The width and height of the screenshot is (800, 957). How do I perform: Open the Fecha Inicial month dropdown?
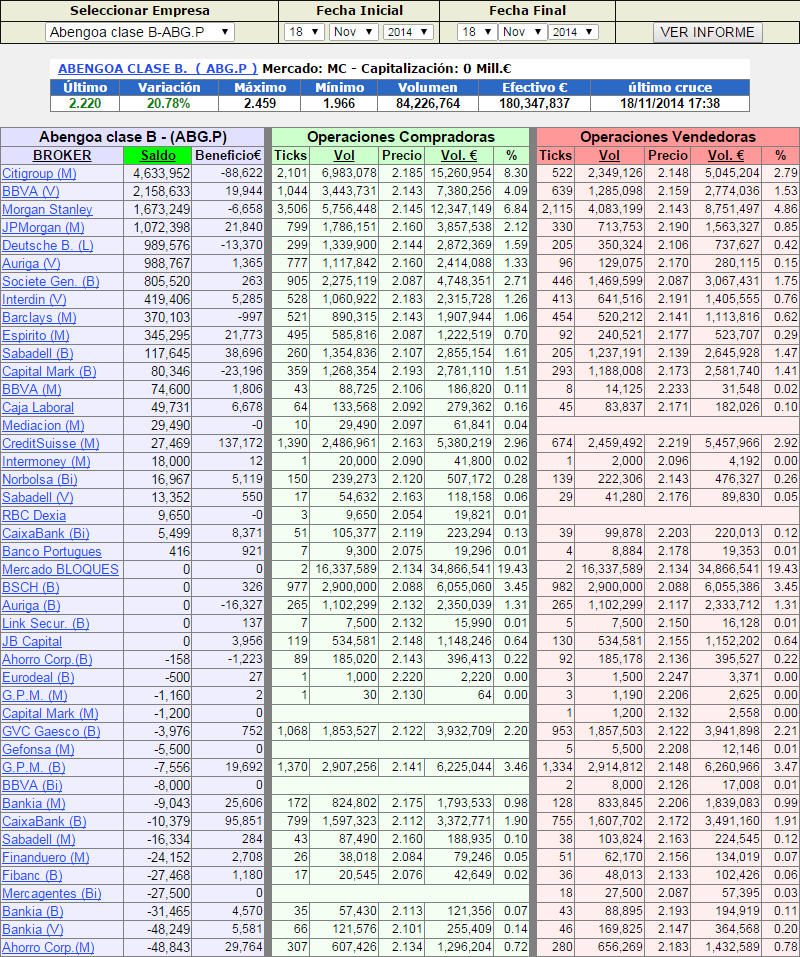pos(353,32)
